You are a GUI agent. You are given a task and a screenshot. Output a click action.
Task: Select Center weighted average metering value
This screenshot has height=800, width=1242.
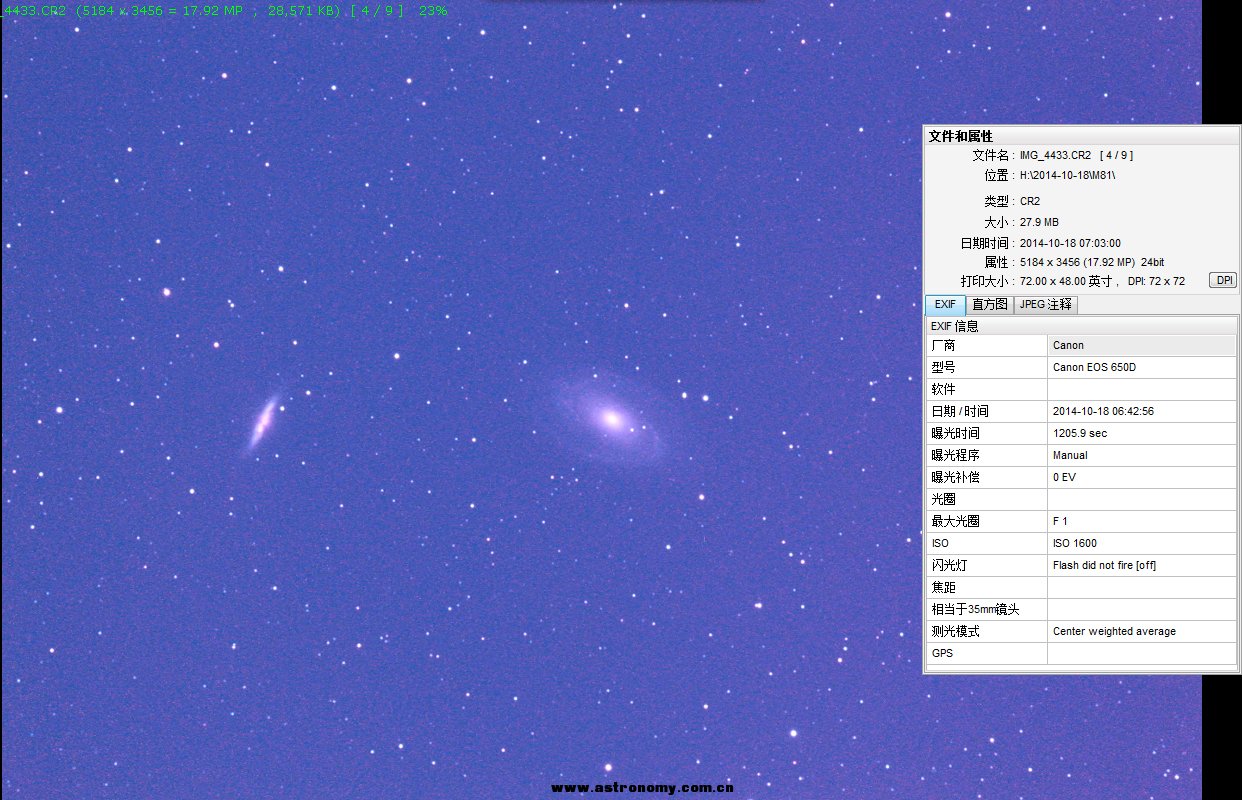(x=1142, y=631)
